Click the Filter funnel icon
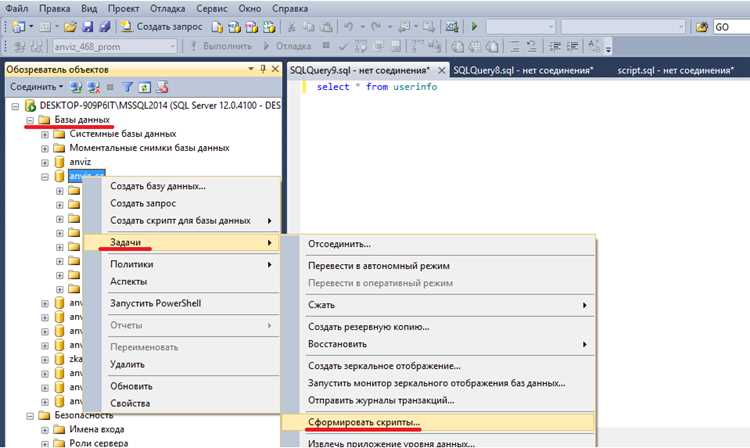 click(x=127, y=87)
